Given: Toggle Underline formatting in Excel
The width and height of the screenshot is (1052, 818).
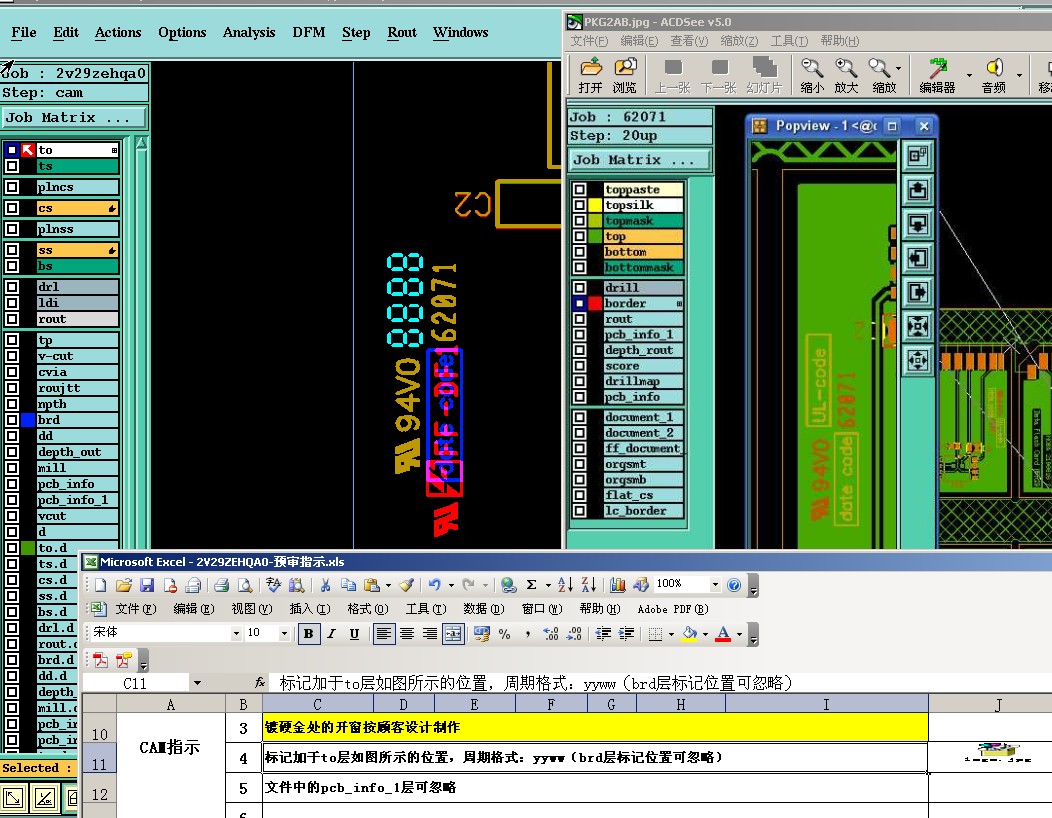Looking at the screenshot, I should [x=354, y=633].
